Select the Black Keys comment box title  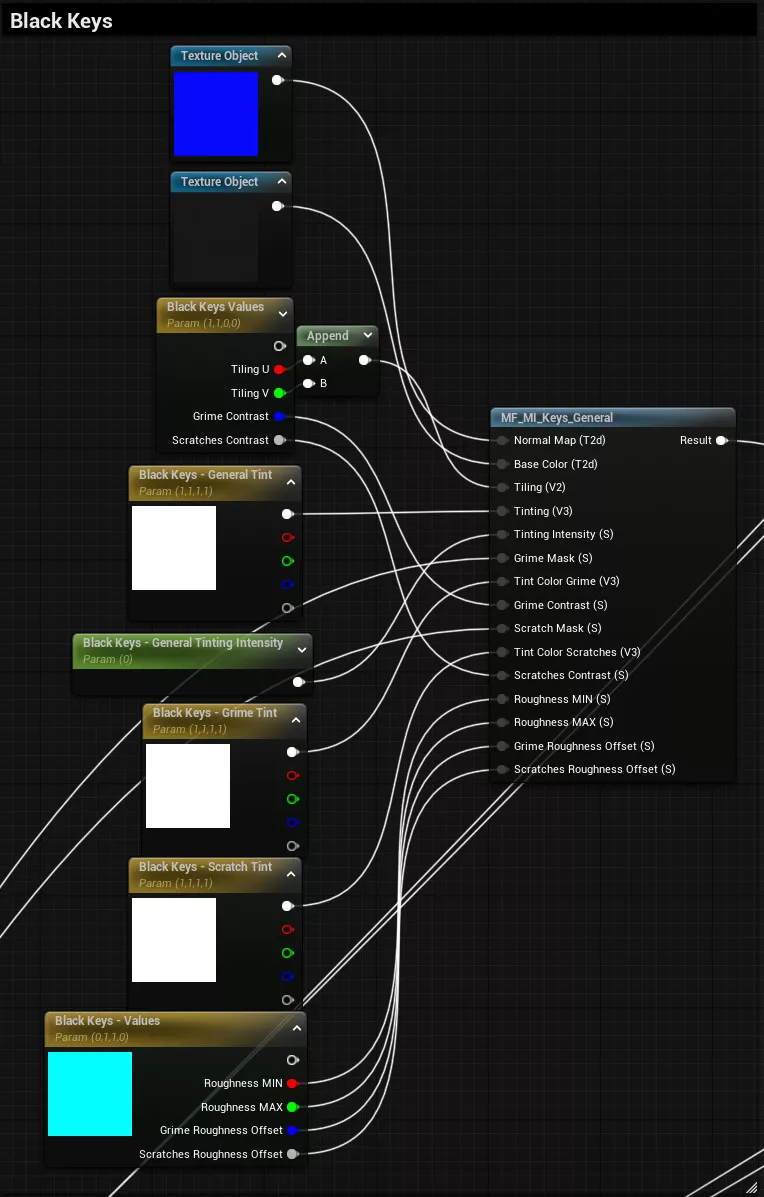pos(62,21)
